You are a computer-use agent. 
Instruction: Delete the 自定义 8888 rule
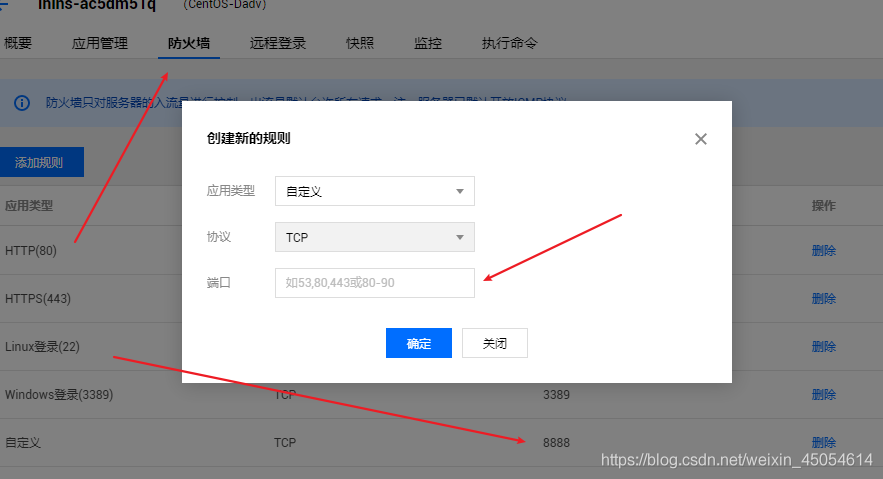pos(823,442)
